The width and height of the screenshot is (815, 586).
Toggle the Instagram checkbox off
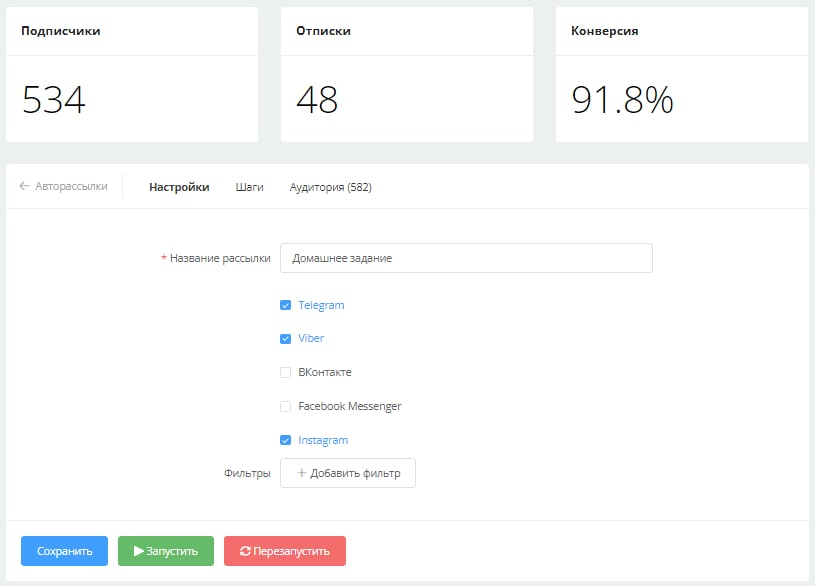(286, 440)
